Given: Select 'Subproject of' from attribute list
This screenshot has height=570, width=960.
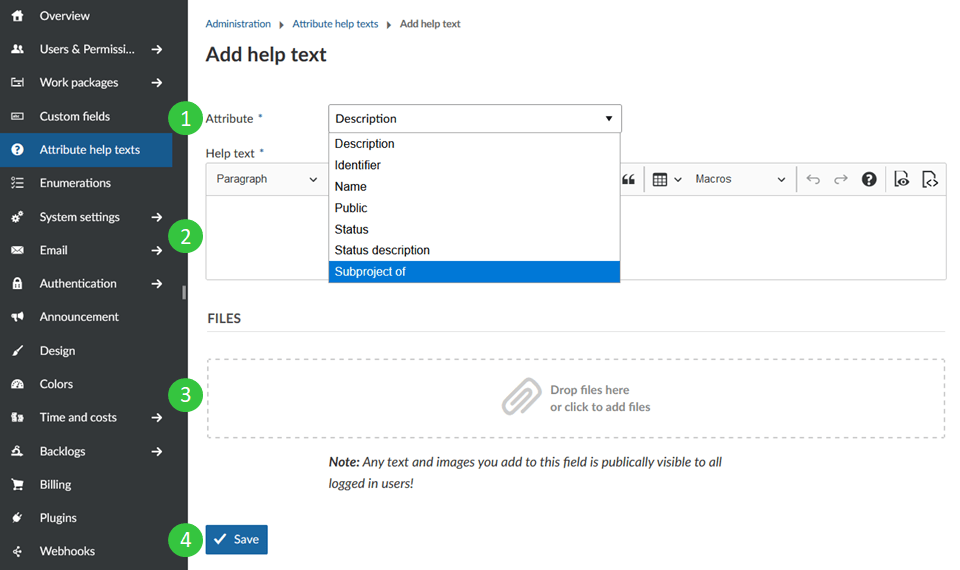Looking at the screenshot, I should pyautogui.click(x=474, y=272).
